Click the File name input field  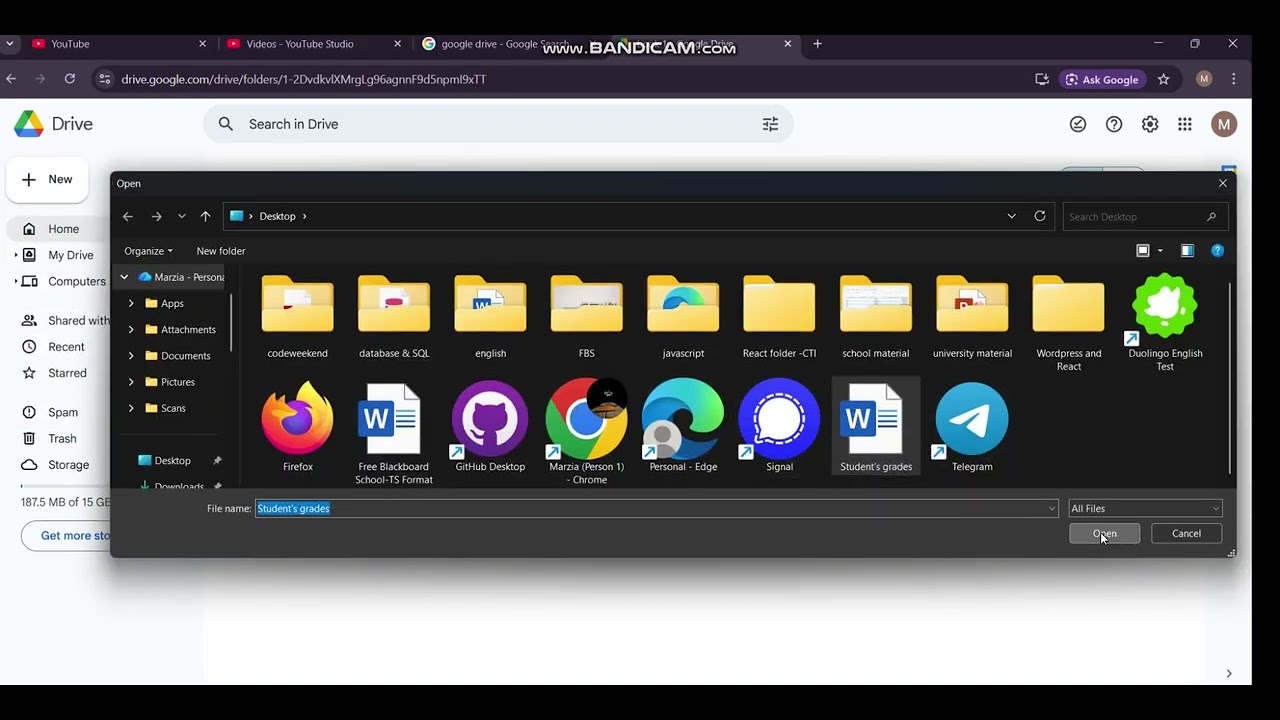(655, 508)
